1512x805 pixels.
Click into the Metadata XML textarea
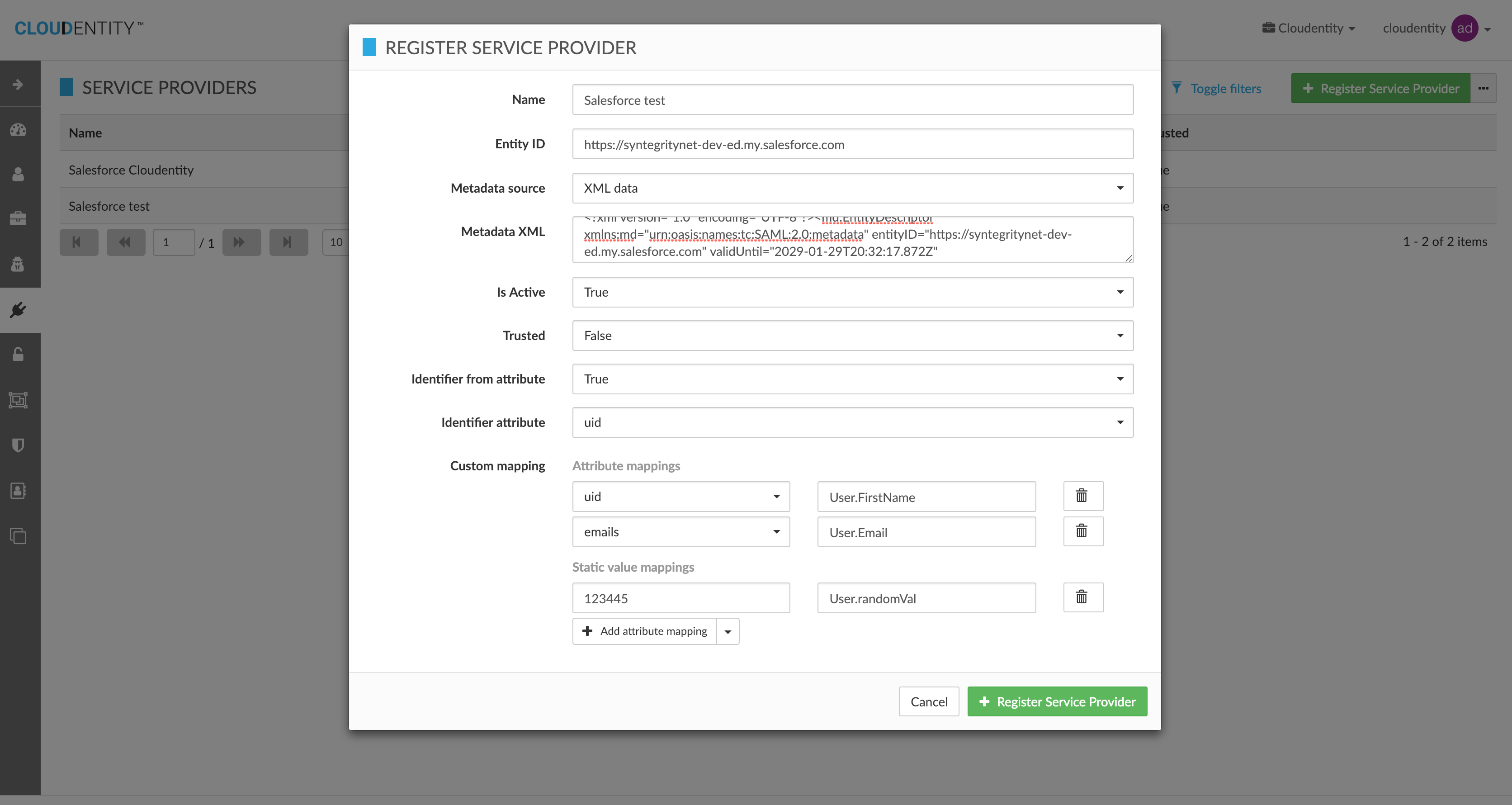click(x=852, y=240)
